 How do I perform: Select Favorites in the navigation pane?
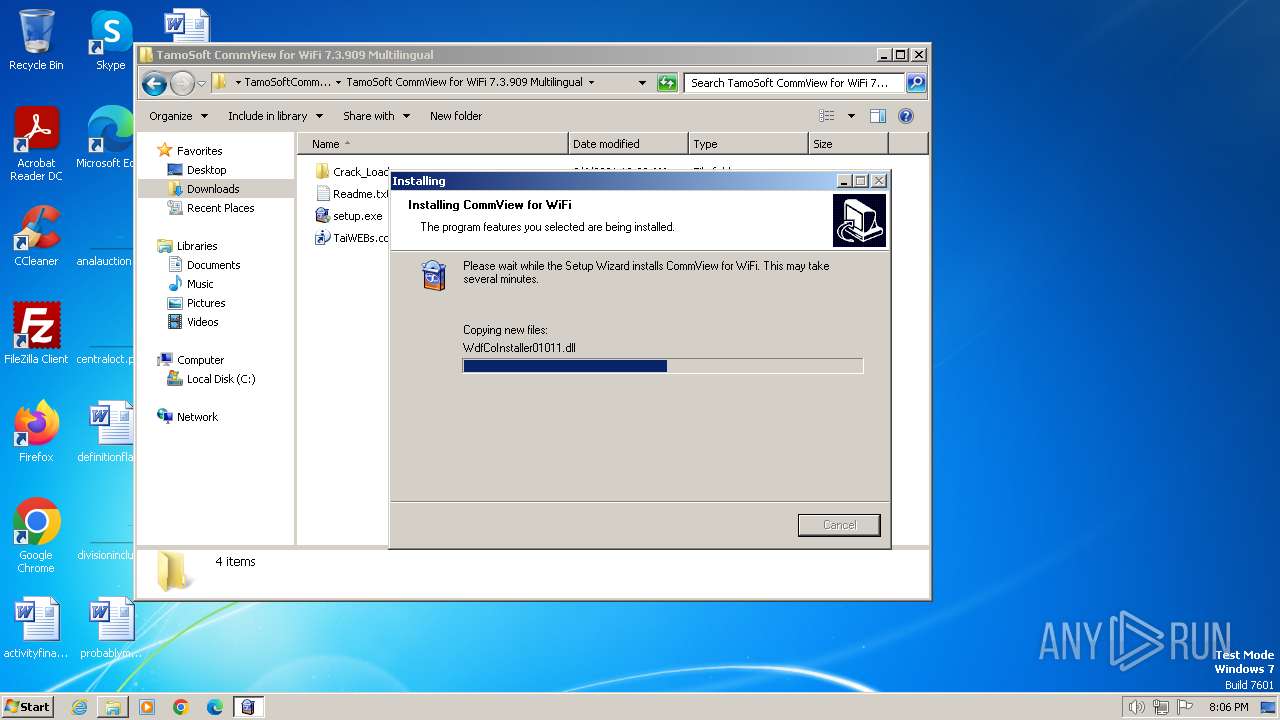(190, 151)
